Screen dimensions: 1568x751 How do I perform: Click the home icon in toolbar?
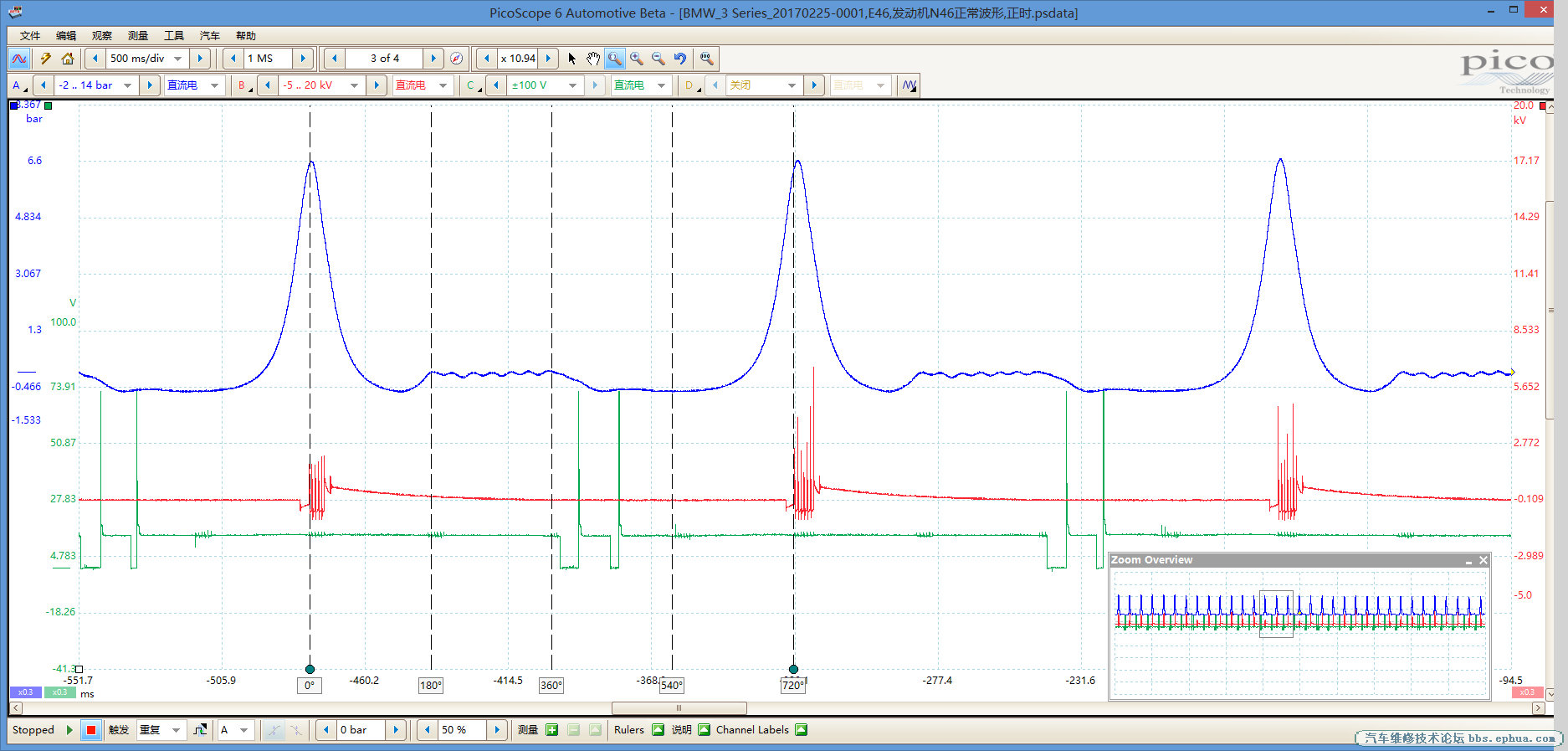(x=68, y=59)
